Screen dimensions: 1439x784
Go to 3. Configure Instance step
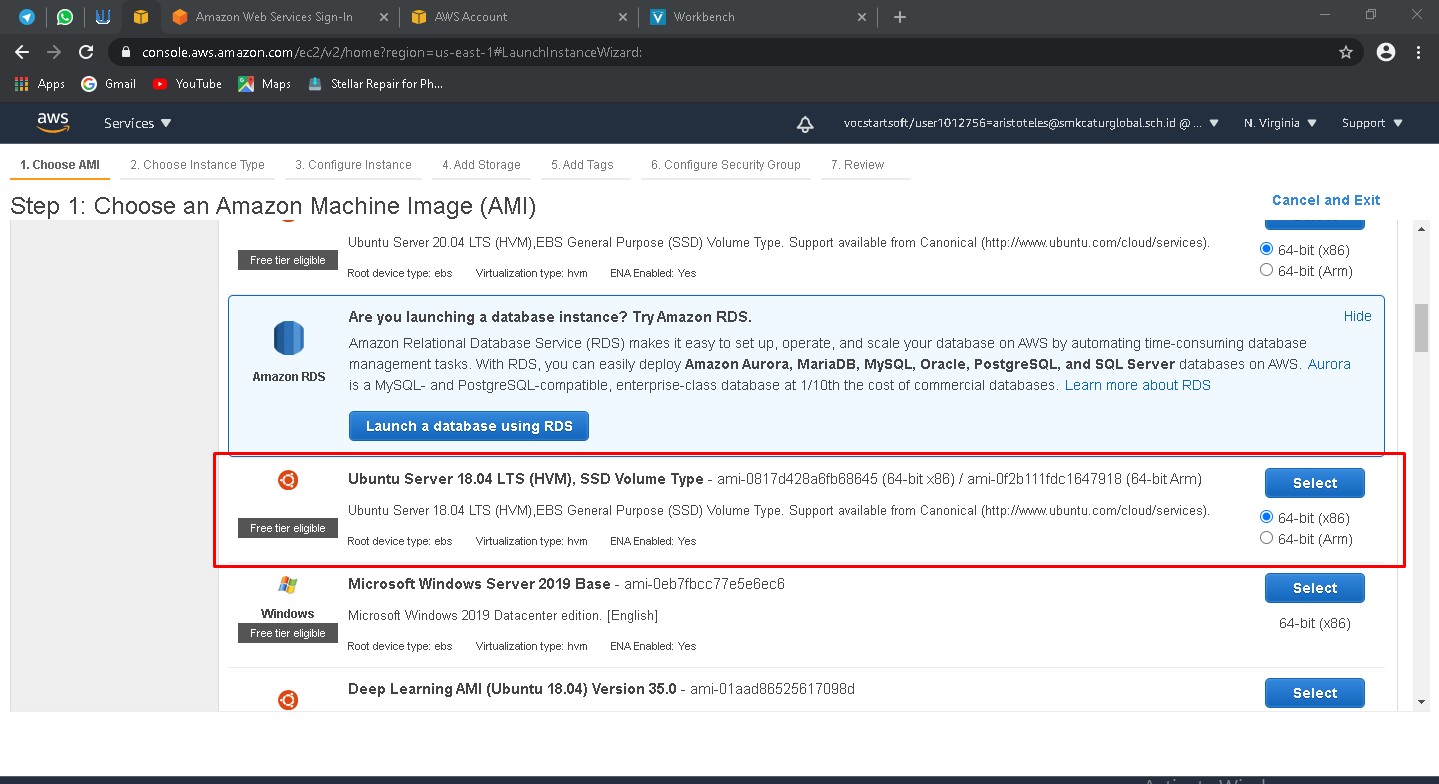click(x=353, y=165)
